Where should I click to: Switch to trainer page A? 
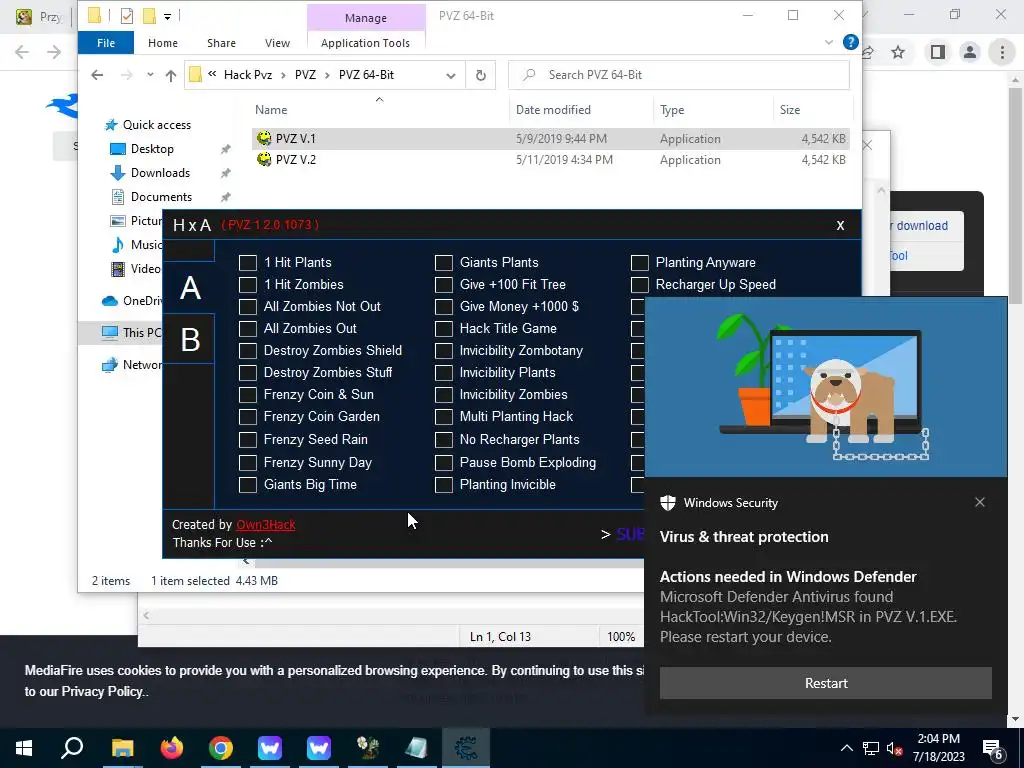[x=190, y=287]
